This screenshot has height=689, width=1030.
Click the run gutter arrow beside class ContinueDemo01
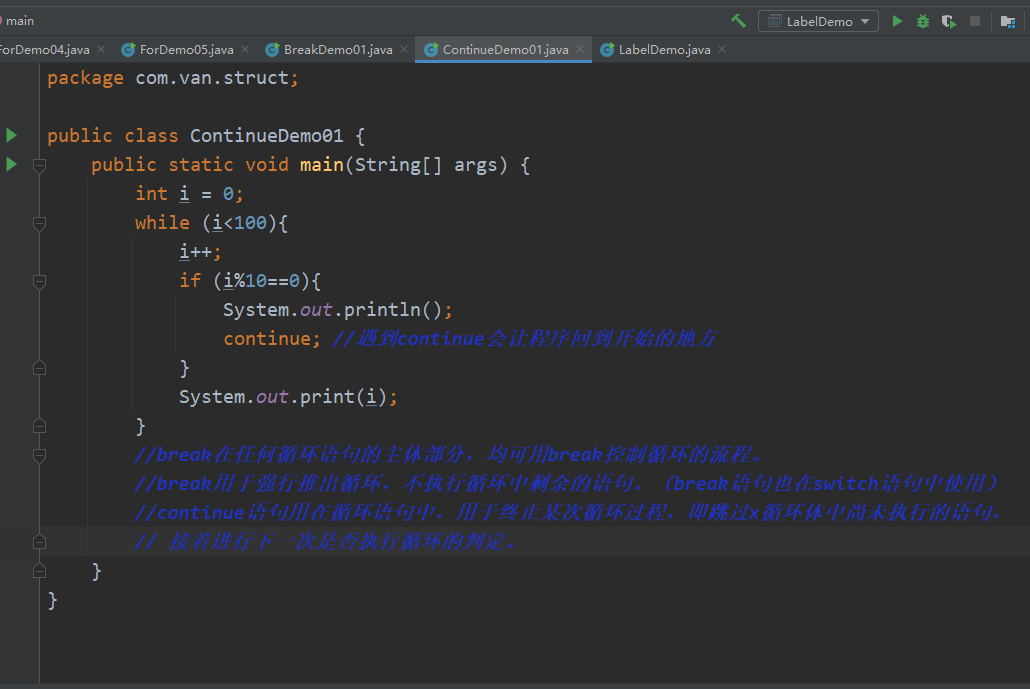[11, 135]
